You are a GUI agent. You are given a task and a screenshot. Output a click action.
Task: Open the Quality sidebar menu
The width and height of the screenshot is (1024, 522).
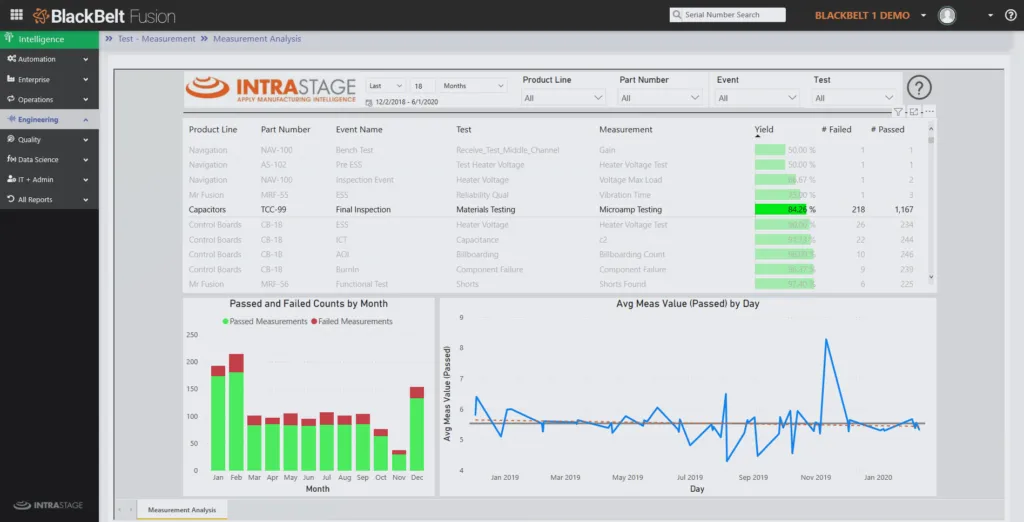(x=49, y=140)
